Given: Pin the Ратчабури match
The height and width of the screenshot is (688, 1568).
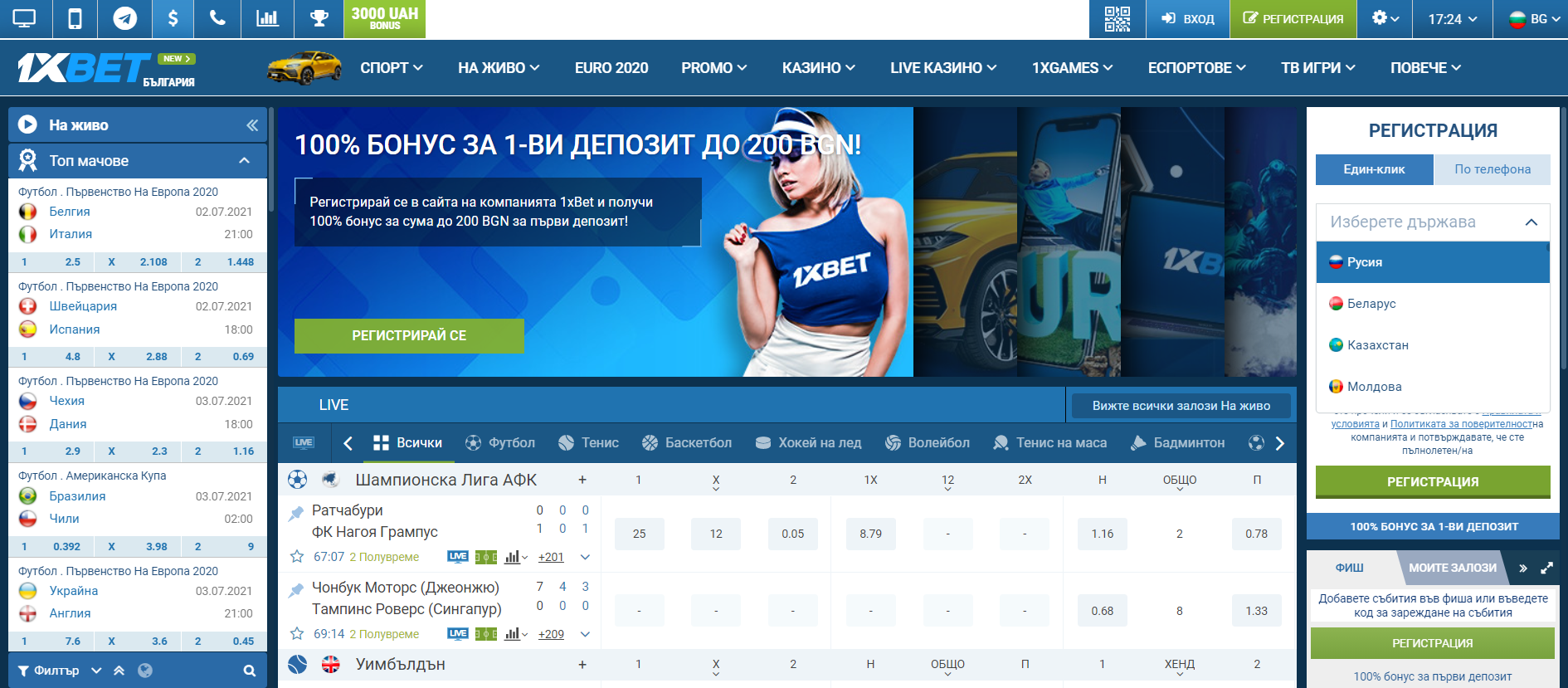Looking at the screenshot, I should [x=295, y=514].
